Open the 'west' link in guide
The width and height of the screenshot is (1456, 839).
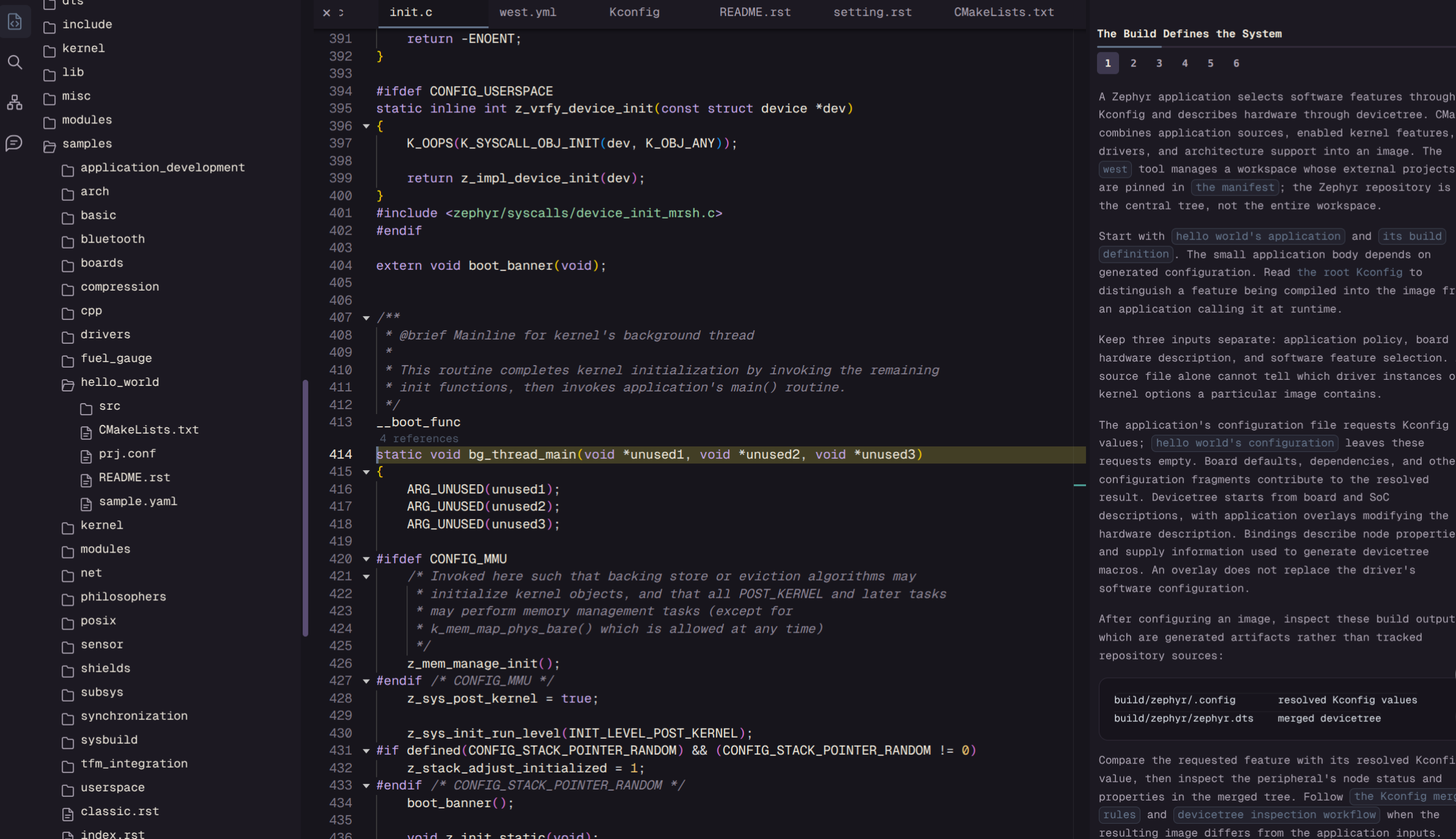click(x=1115, y=169)
